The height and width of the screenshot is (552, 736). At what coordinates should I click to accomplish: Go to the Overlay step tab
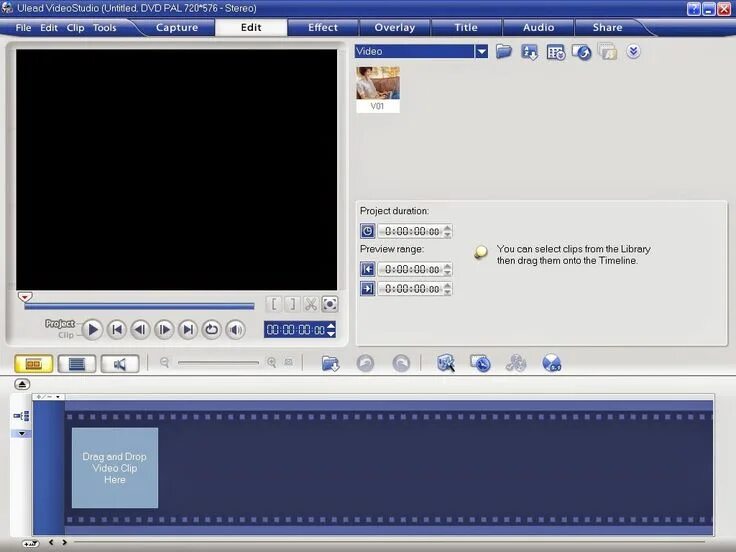(395, 28)
